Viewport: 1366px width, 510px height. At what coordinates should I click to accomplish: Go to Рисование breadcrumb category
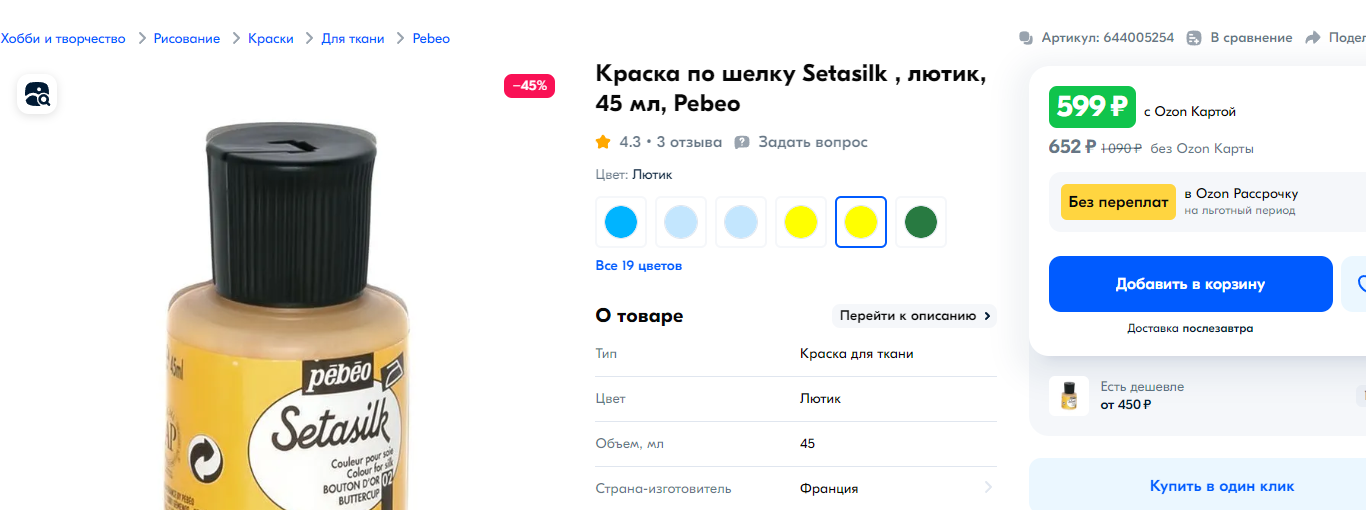187,39
